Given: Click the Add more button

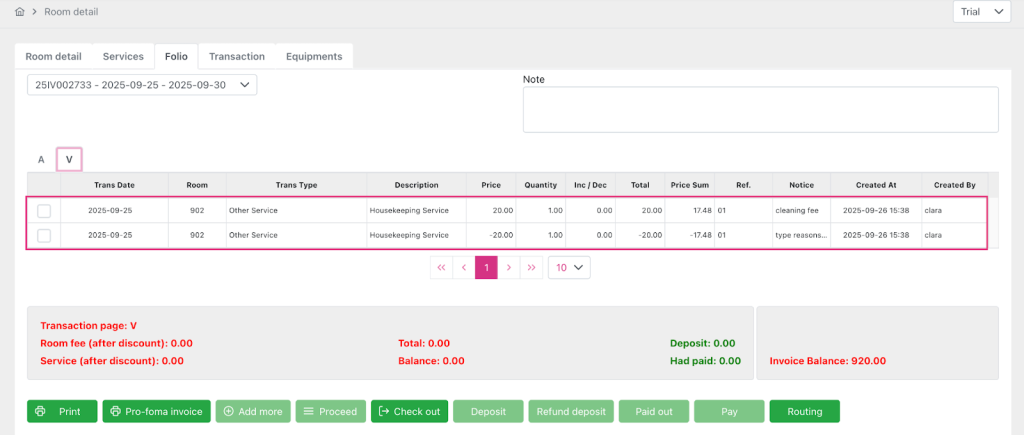Looking at the screenshot, I should 252,411.
